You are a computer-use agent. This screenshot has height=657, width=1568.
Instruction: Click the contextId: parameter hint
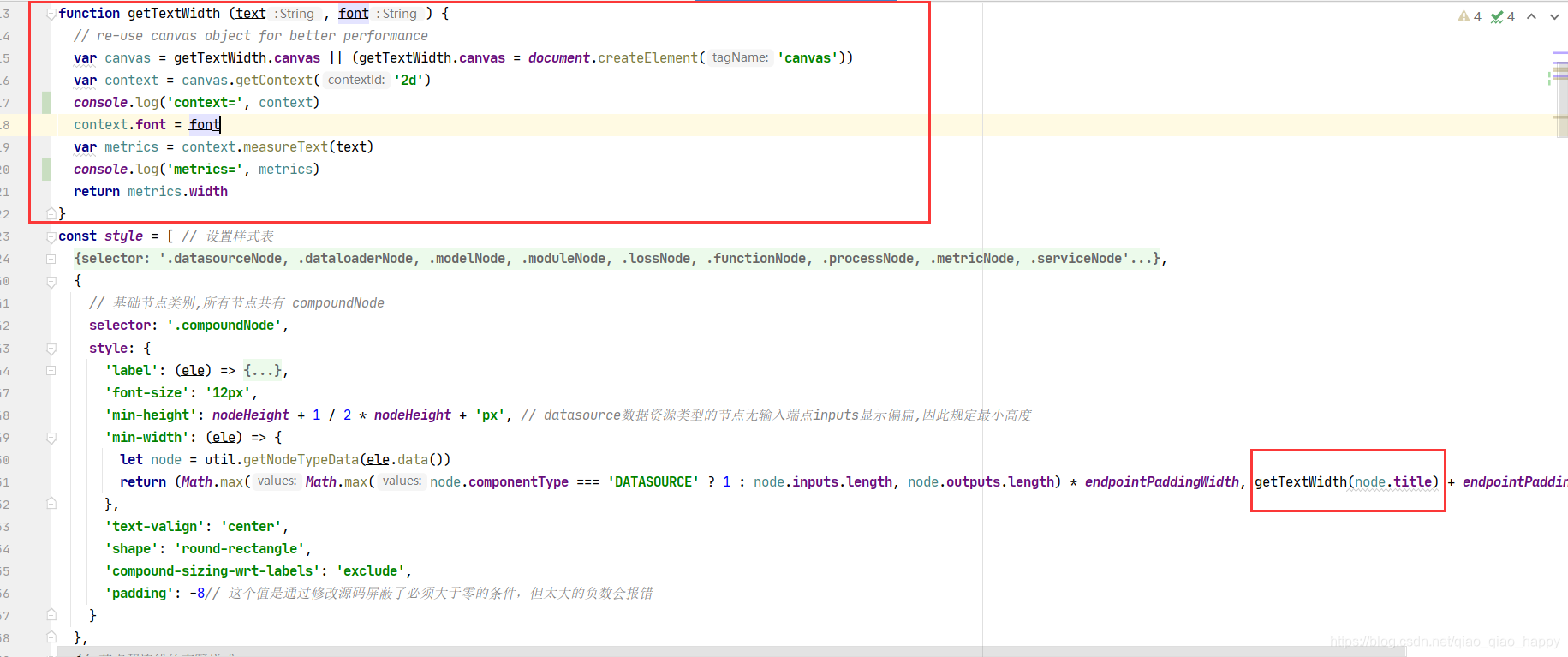[356, 80]
